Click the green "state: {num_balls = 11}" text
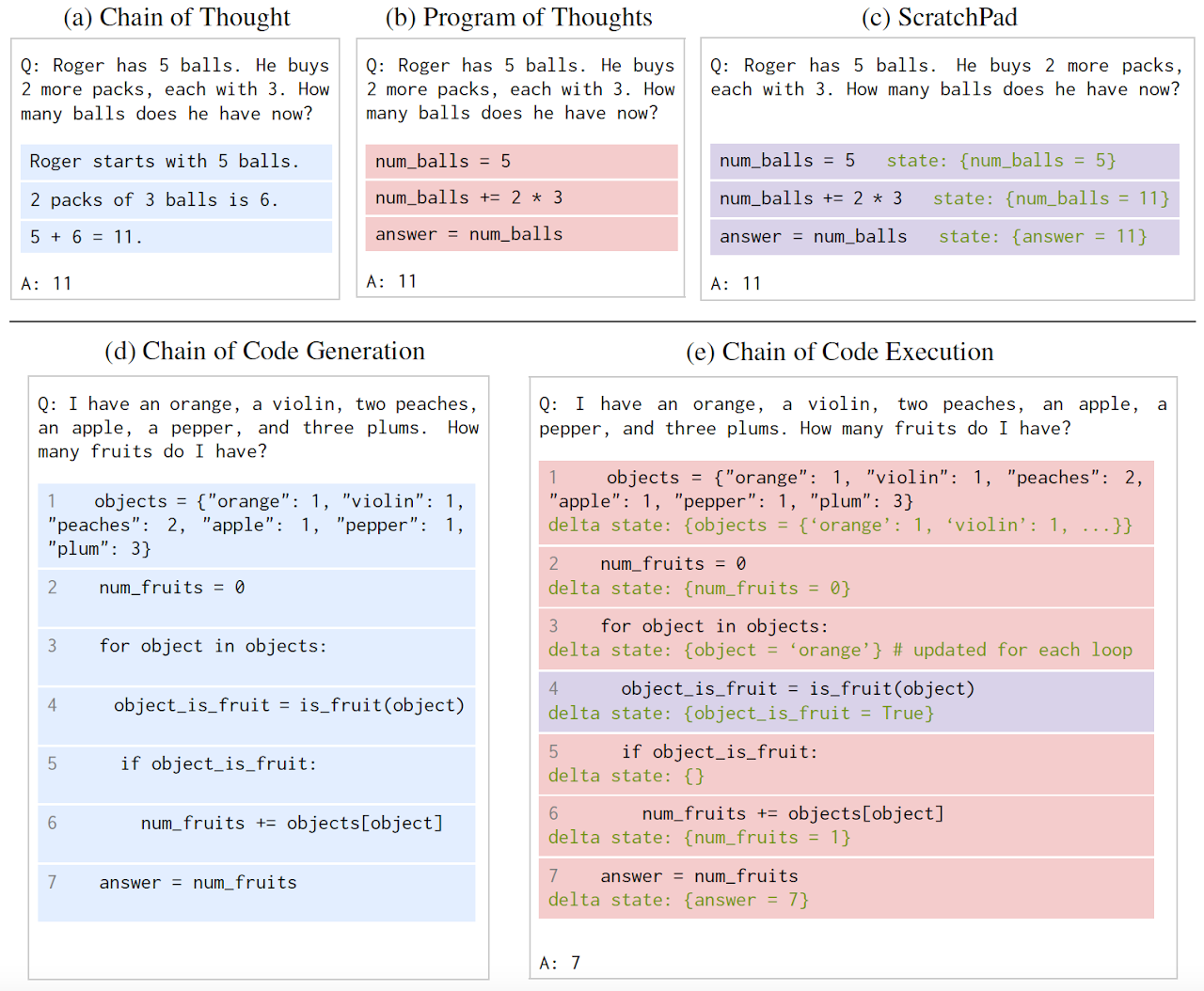This screenshot has width=1204, height=991. click(1051, 198)
